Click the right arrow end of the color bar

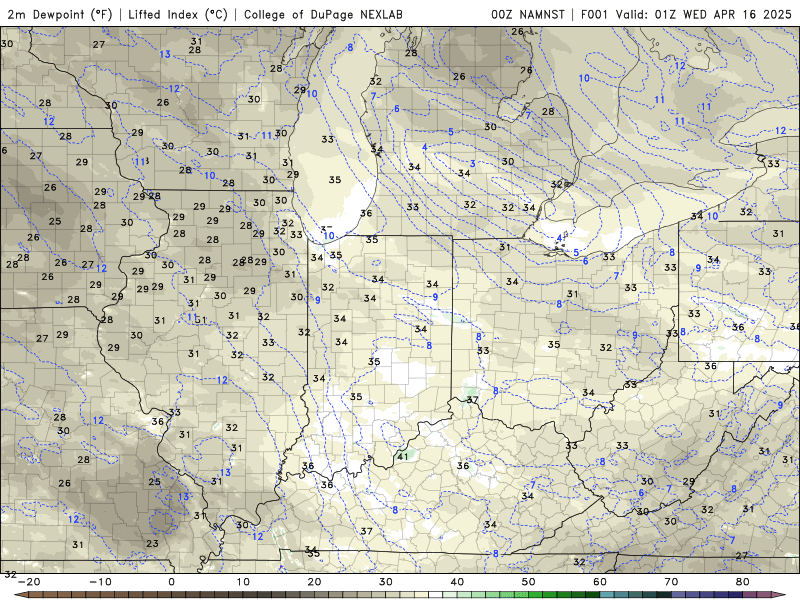coord(779,595)
